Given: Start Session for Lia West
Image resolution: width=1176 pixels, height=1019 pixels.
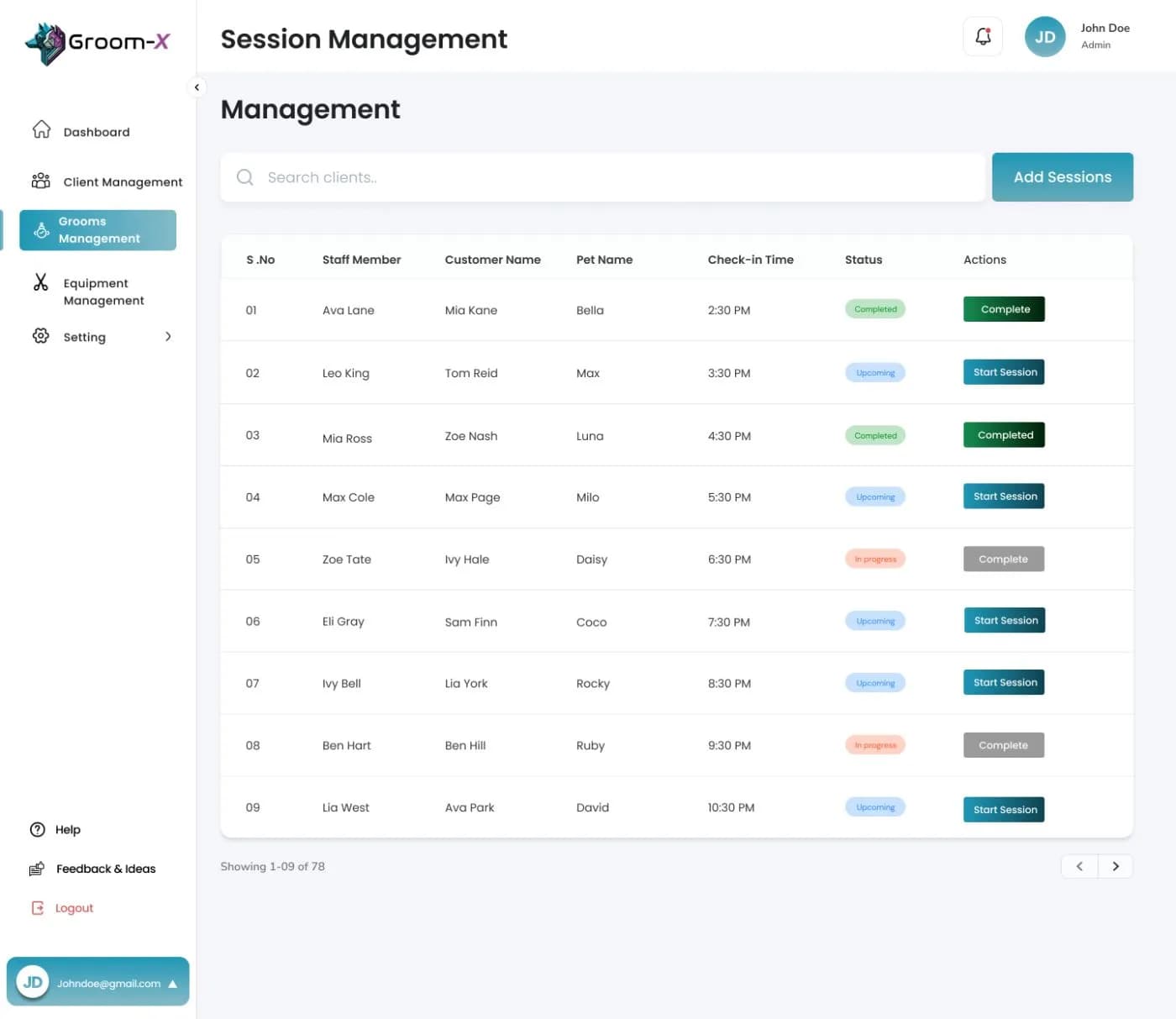Looking at the screenshot, I should coord(1004,810).
